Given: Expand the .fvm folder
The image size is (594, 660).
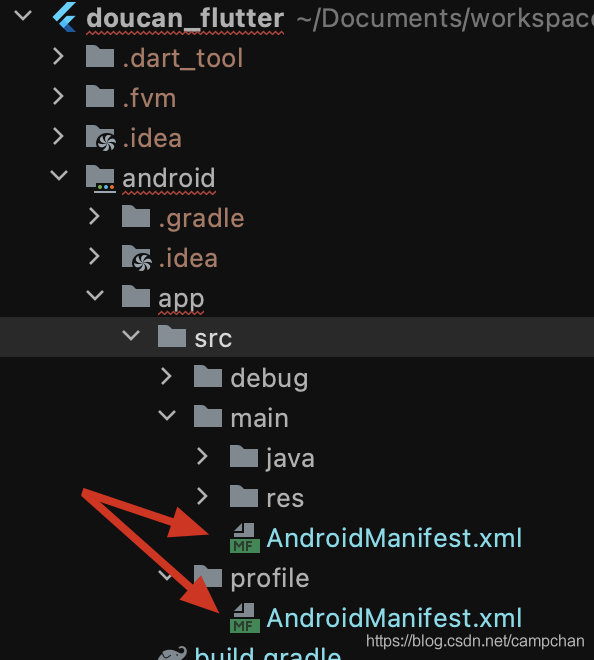Looking at the screenshot, I should pyautogui.click(x=59, y=96).
